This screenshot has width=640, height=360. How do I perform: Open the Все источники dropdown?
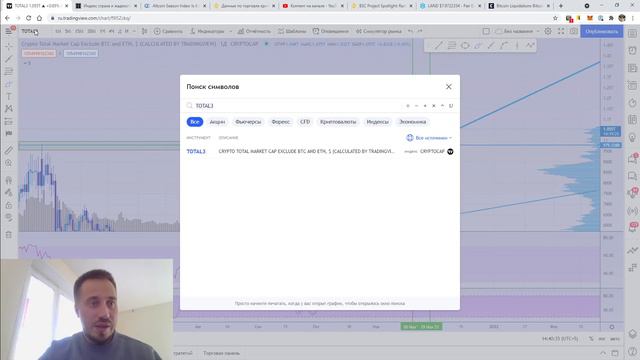[x=429, y=138]
